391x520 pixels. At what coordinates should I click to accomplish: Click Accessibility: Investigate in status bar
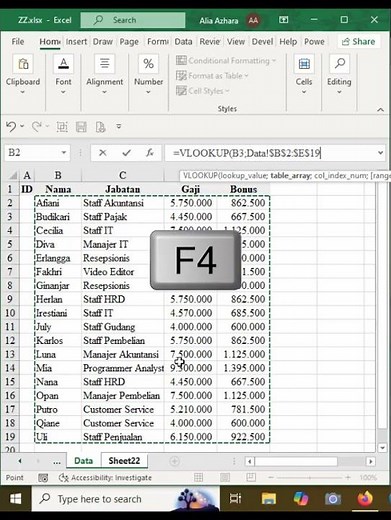[105, 478]
